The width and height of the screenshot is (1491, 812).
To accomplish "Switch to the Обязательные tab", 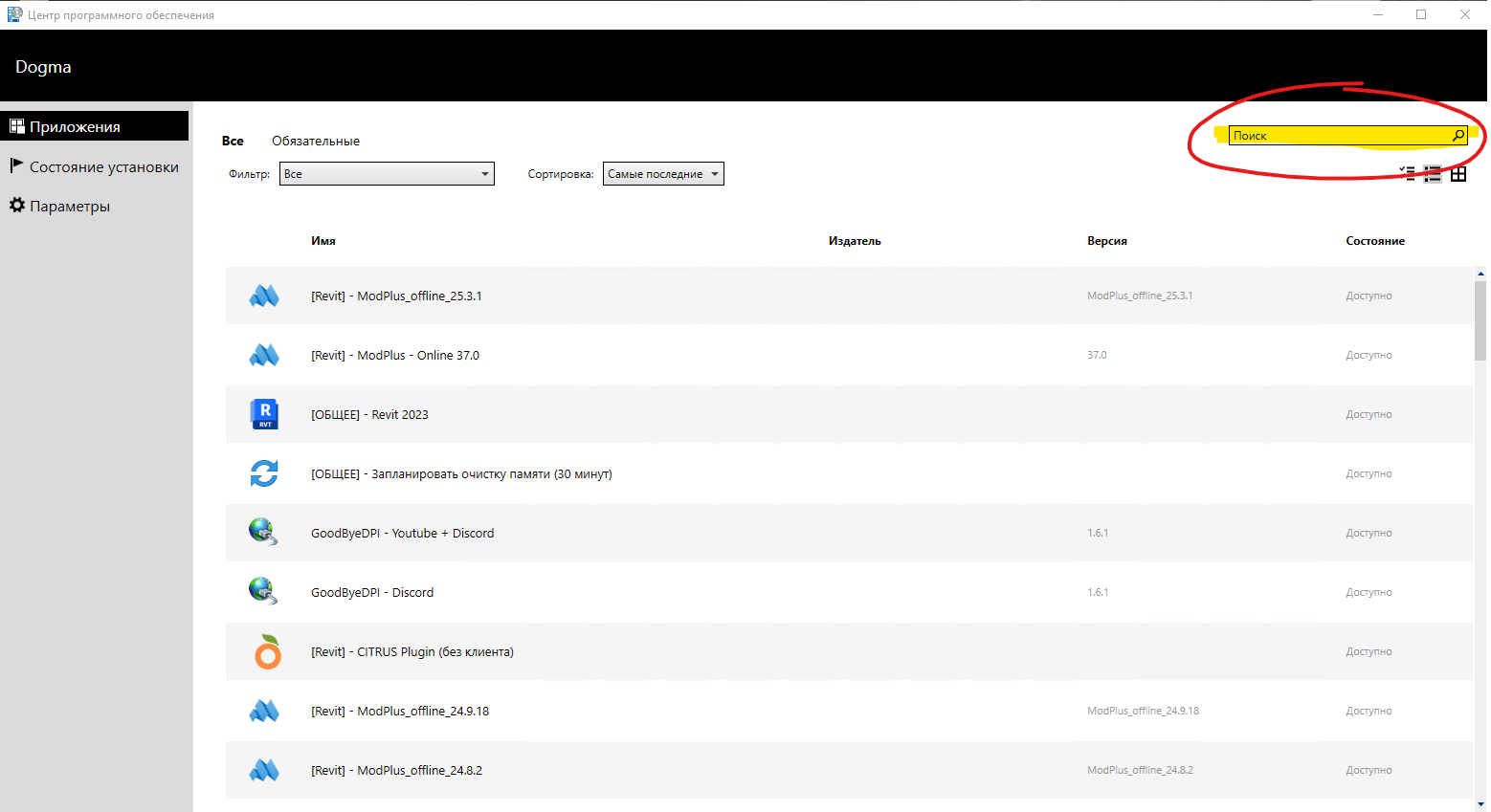I will [316, 142].
